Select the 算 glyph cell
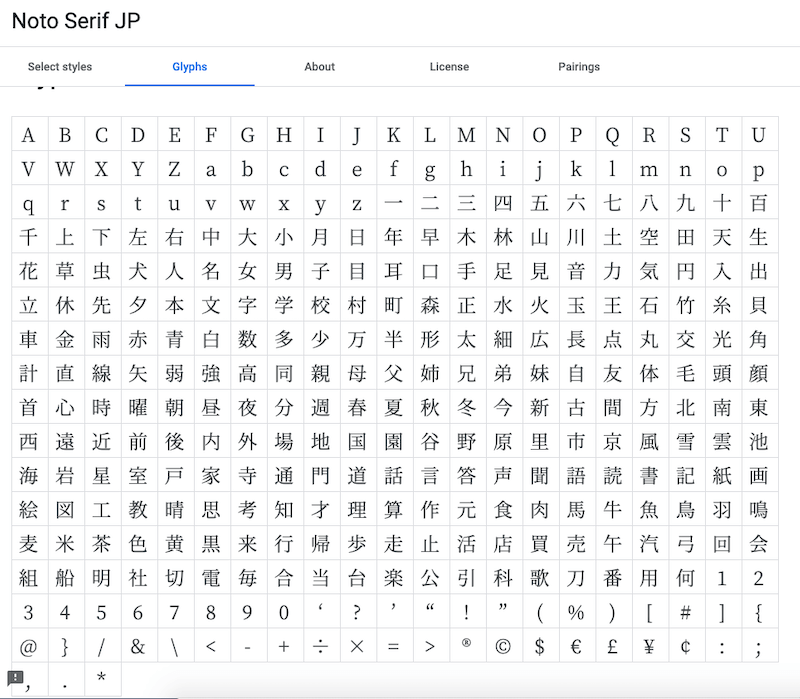This screenshot has height=699, width=800. click(395, 509)
